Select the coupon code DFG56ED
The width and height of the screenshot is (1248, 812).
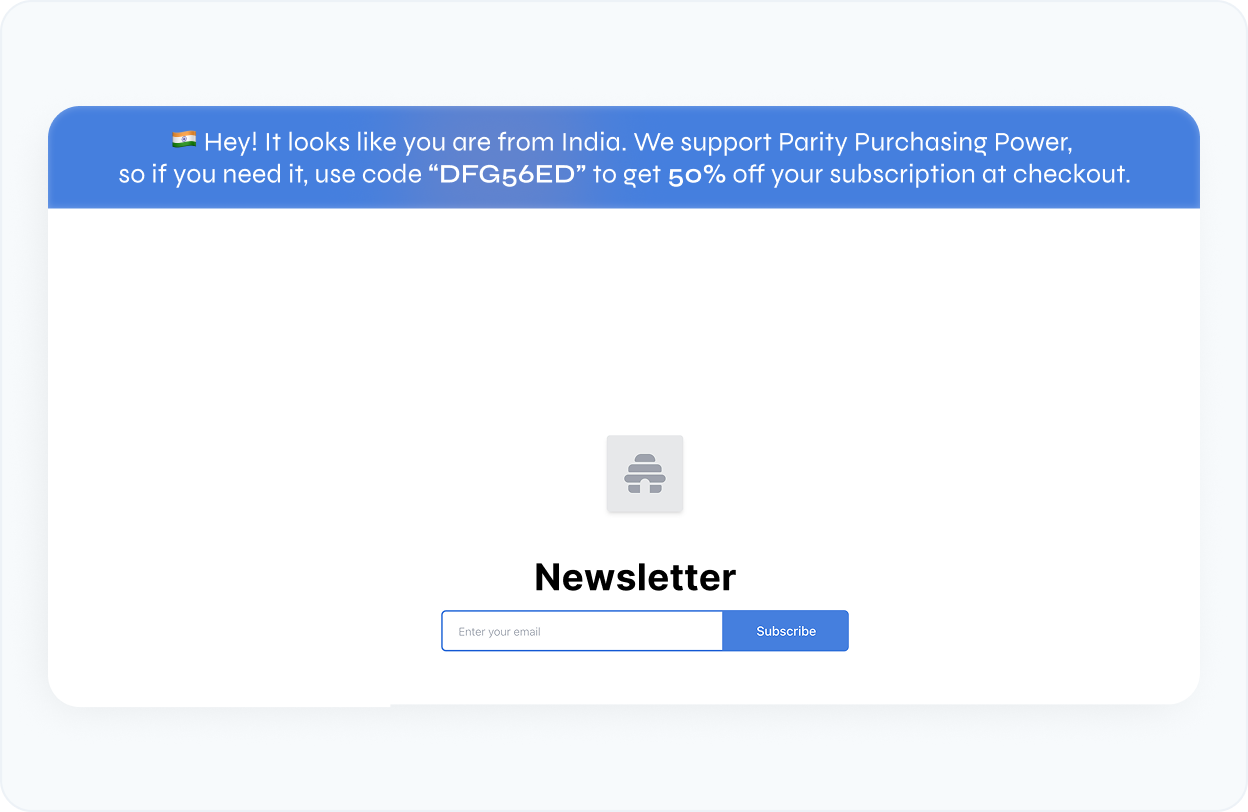(507, 174)
